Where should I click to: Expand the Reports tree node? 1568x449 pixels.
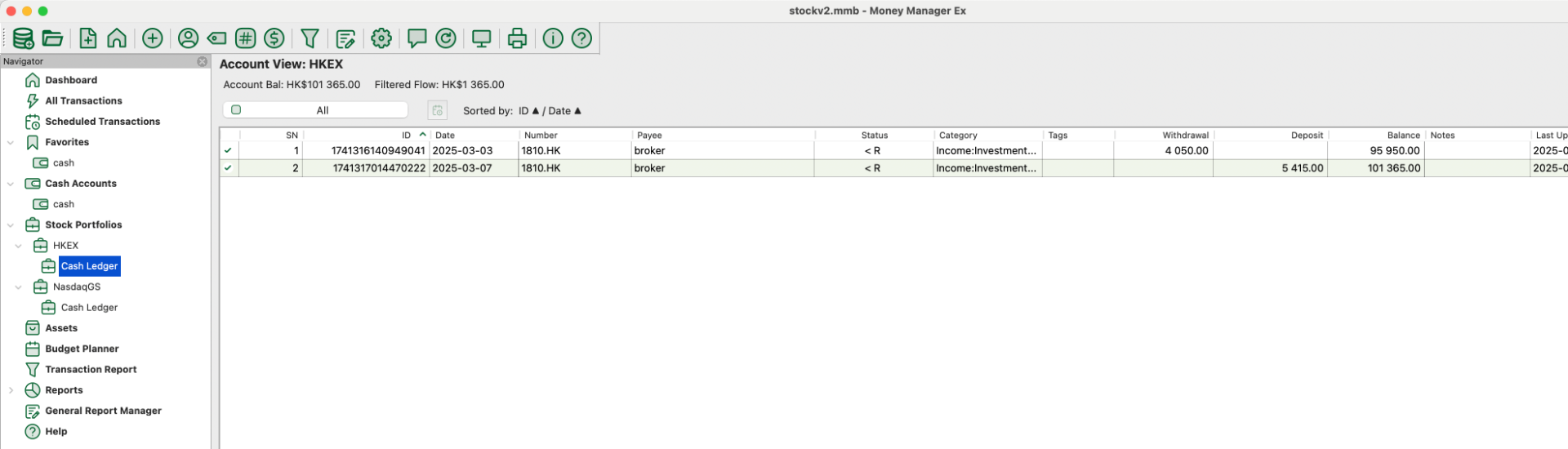click(x=11, y=390)
